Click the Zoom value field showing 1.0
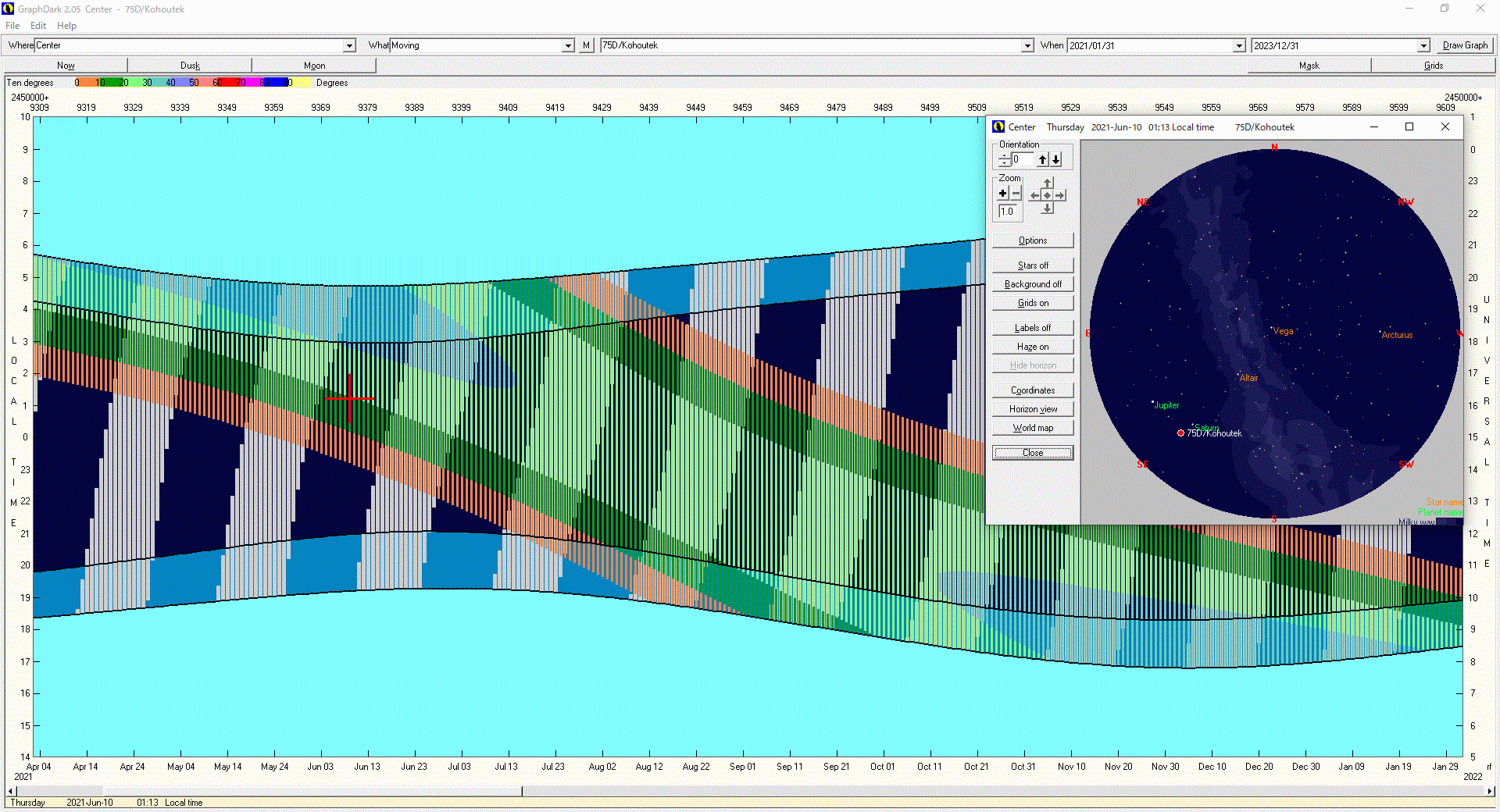 tap(1008, 212)
